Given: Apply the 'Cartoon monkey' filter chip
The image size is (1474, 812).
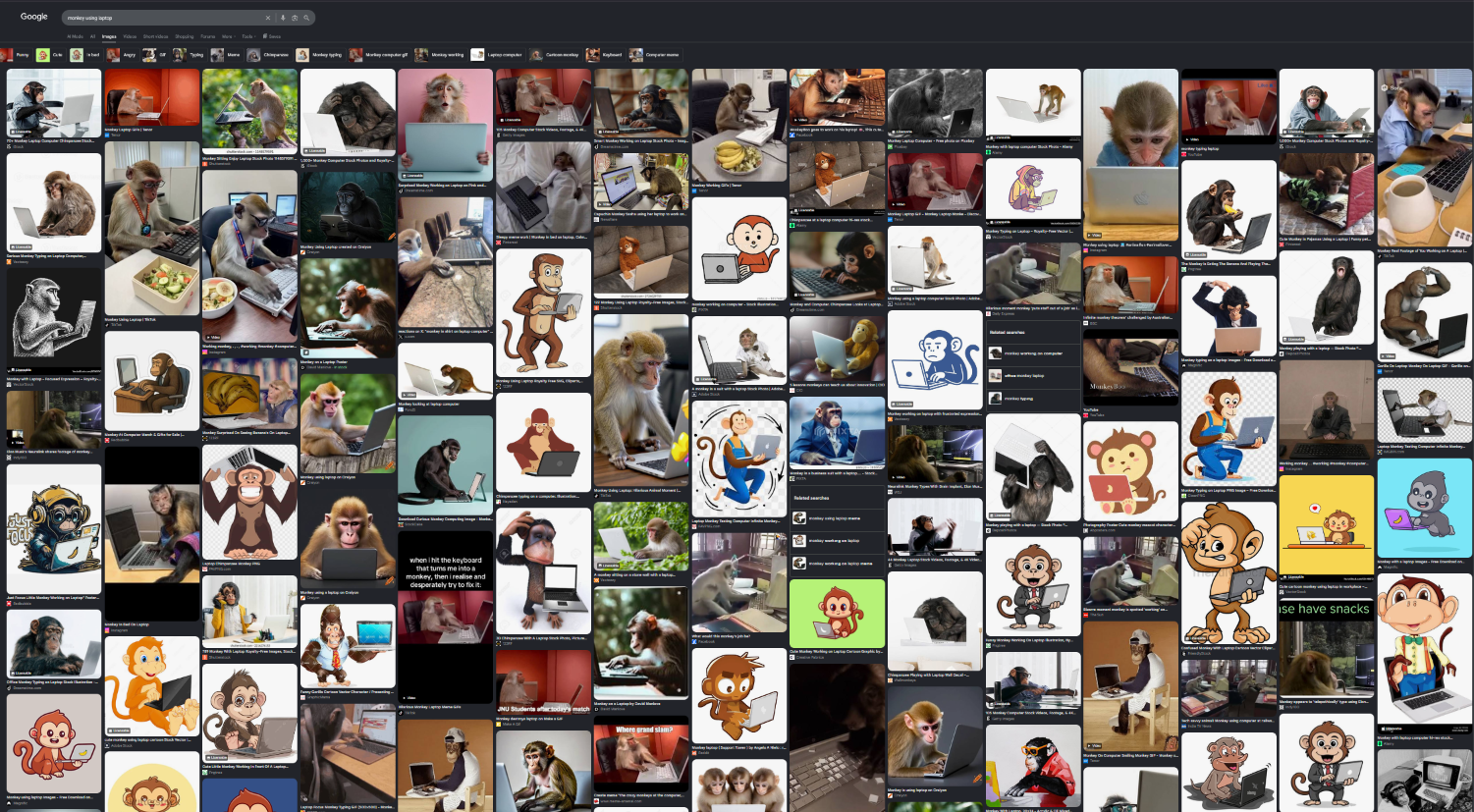Looking at the screenshot, I should tap(556, 55).
